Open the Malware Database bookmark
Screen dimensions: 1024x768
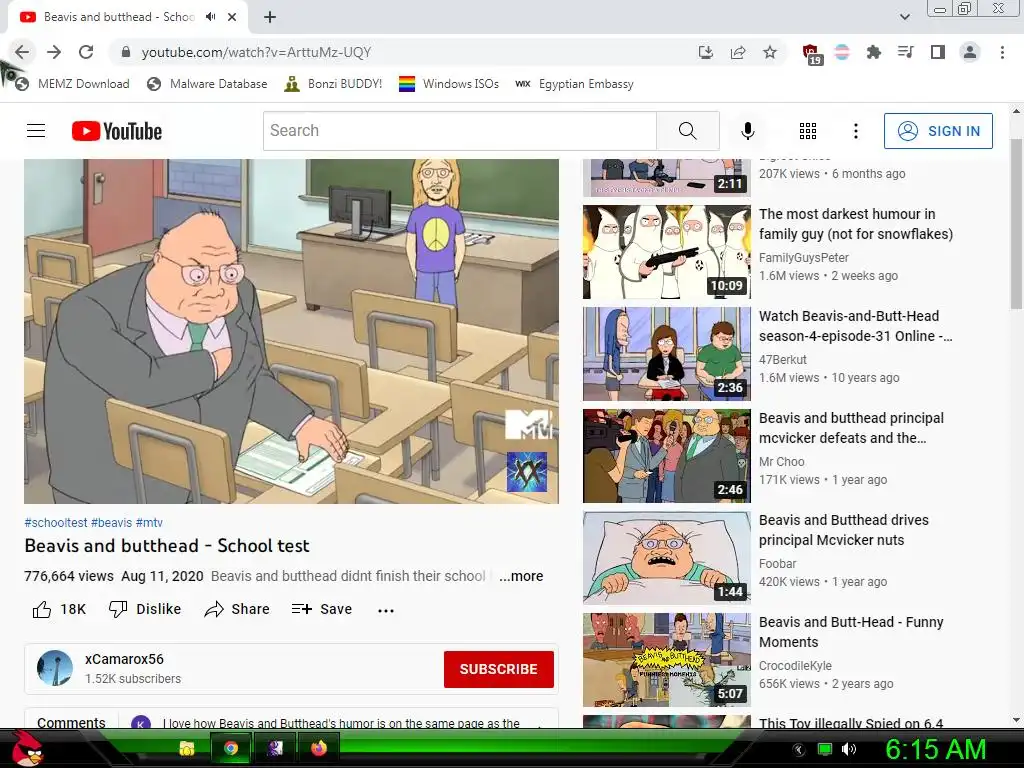click(208, 84)
